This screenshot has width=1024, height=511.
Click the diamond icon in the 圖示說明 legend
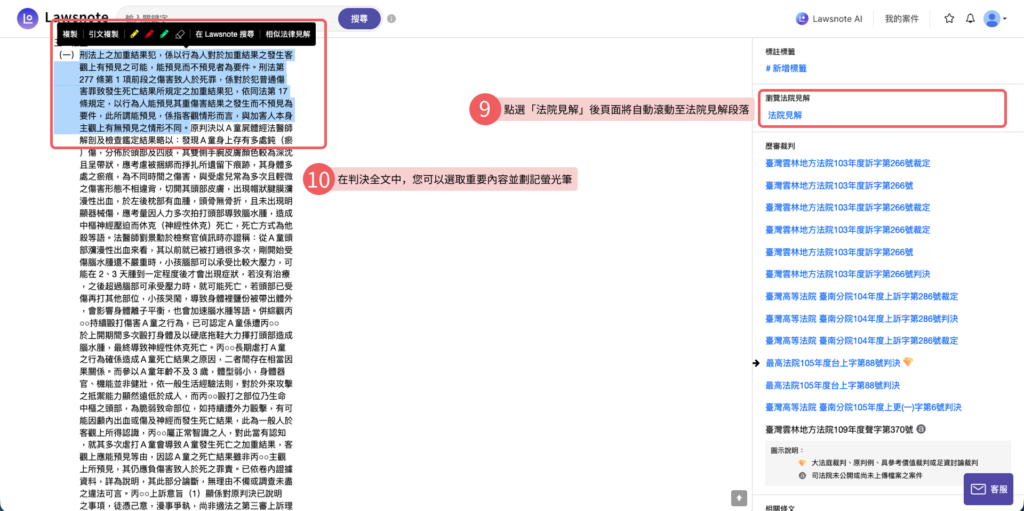click(803, 463)
